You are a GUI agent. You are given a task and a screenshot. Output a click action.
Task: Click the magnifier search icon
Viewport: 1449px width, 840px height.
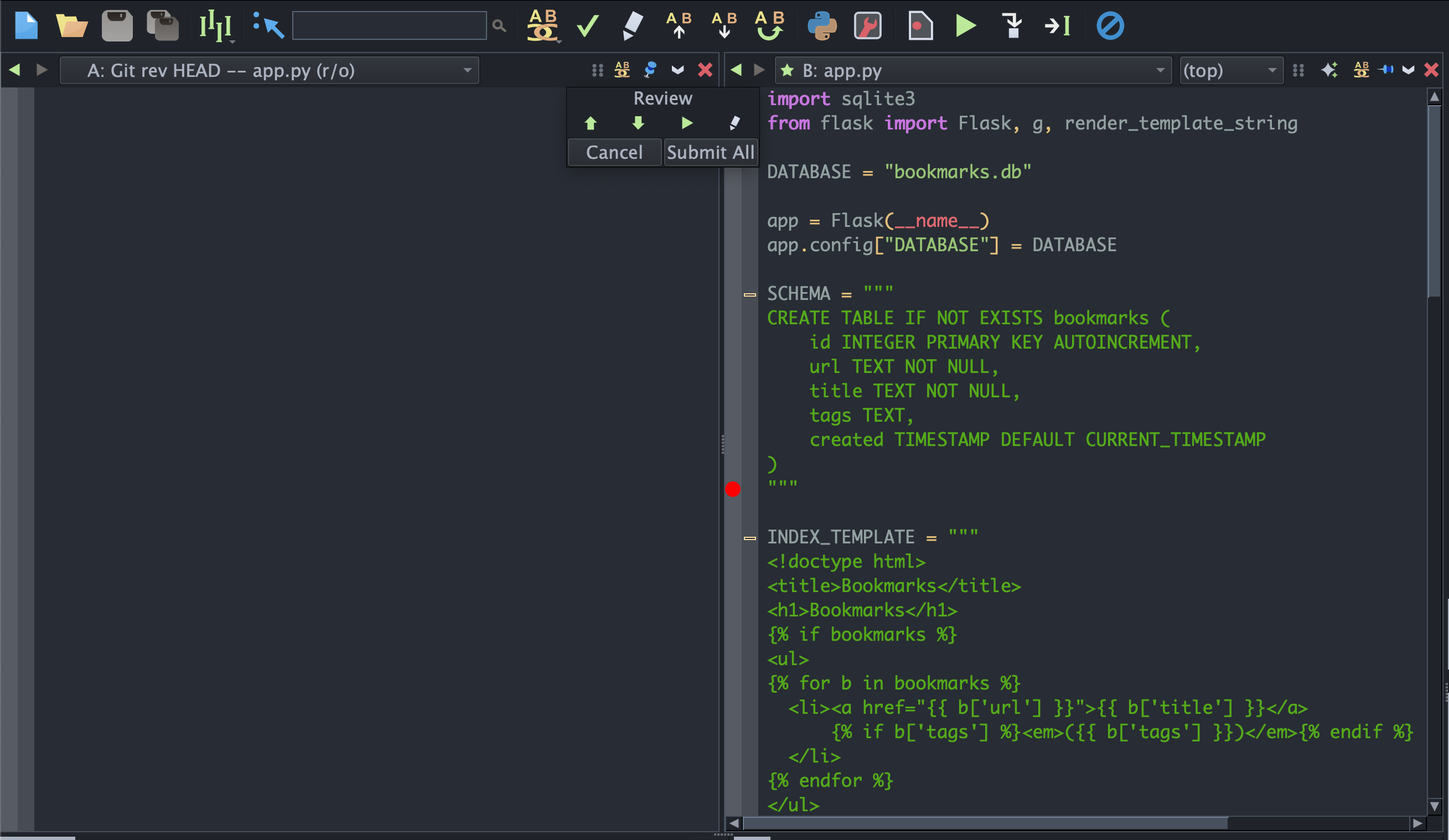499,26
